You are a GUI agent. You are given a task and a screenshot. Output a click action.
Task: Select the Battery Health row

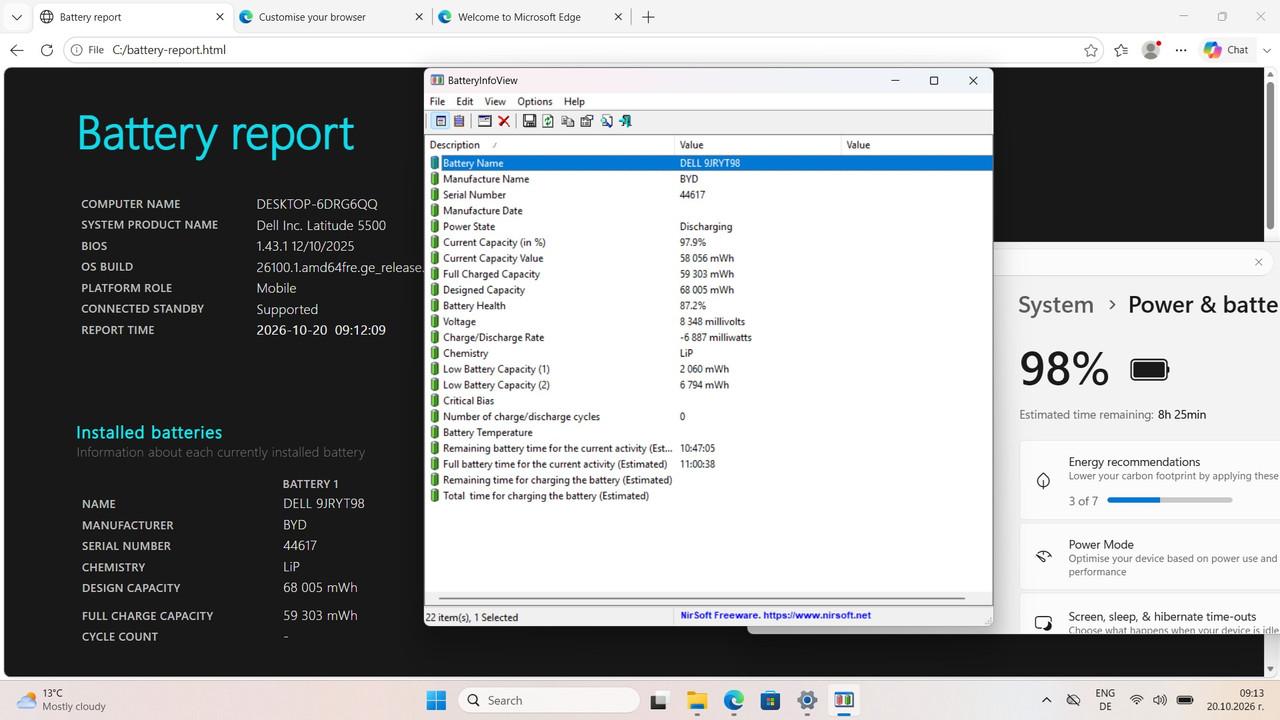point(708,306)
